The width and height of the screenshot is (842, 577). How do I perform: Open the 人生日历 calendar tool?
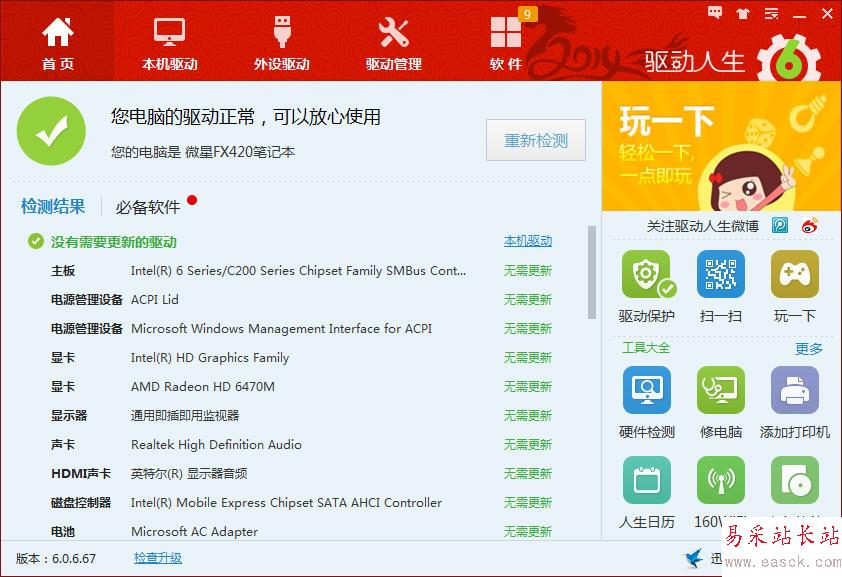click(647, 480)
